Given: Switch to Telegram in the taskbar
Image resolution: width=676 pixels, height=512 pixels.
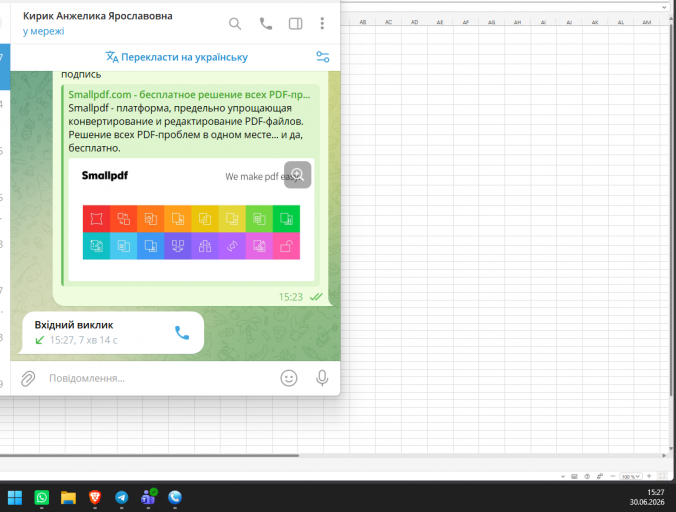Looking at the screenshot, I should (122, 497).
